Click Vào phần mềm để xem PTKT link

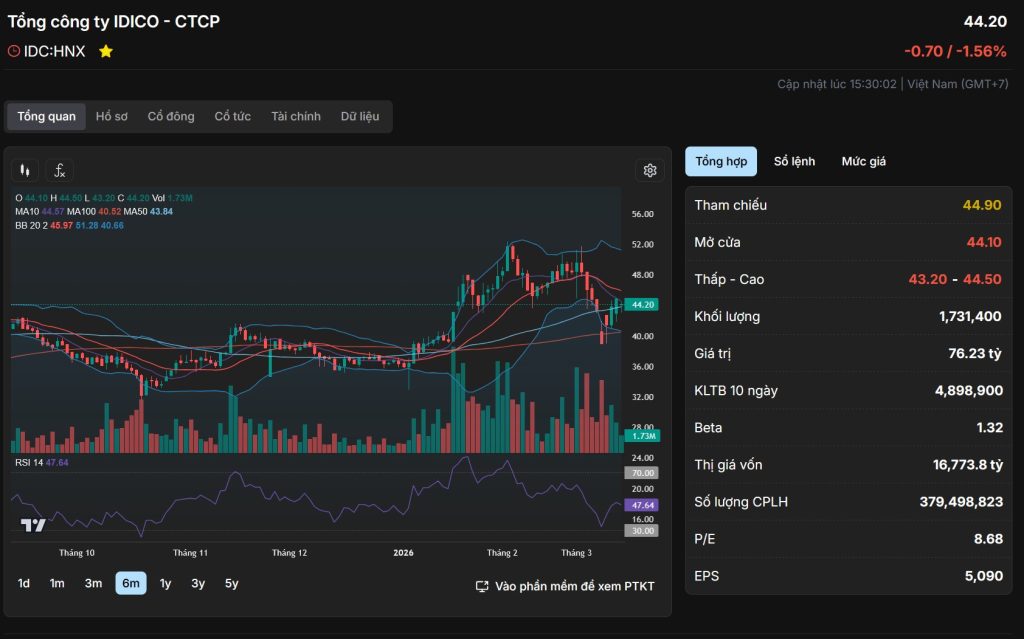pos(574,586)
